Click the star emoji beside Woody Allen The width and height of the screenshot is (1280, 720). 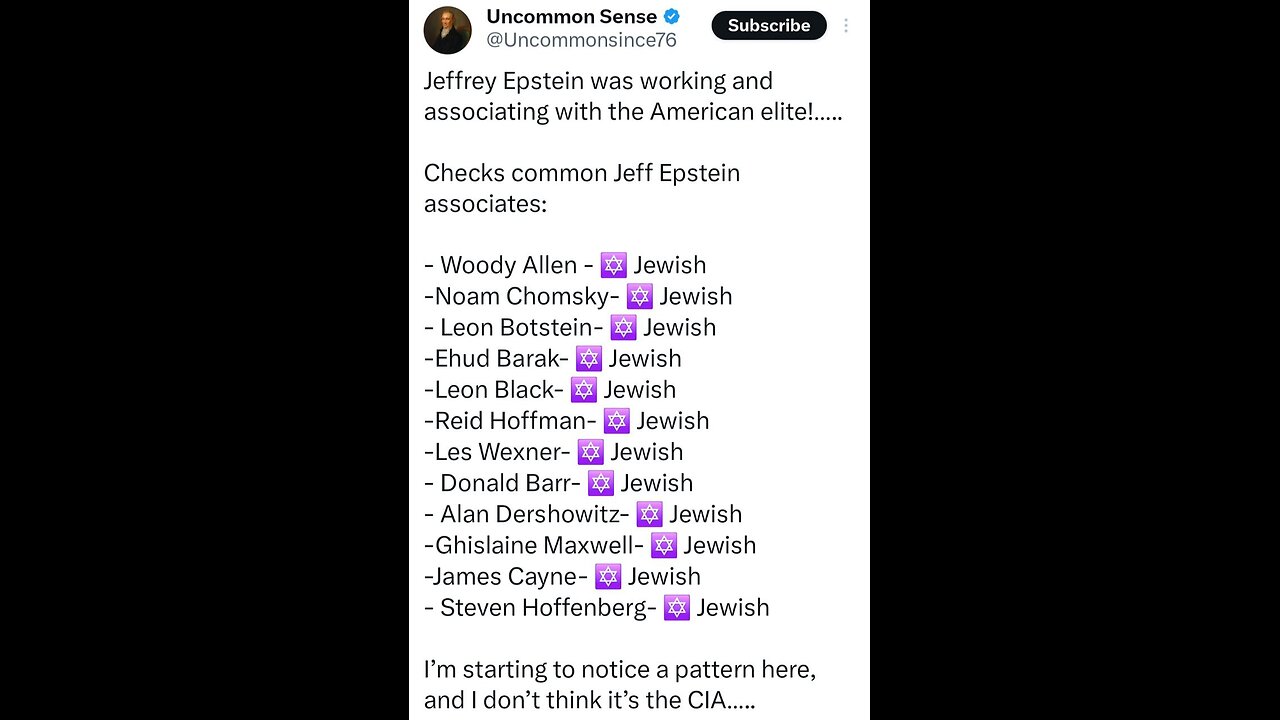point(613,265)
